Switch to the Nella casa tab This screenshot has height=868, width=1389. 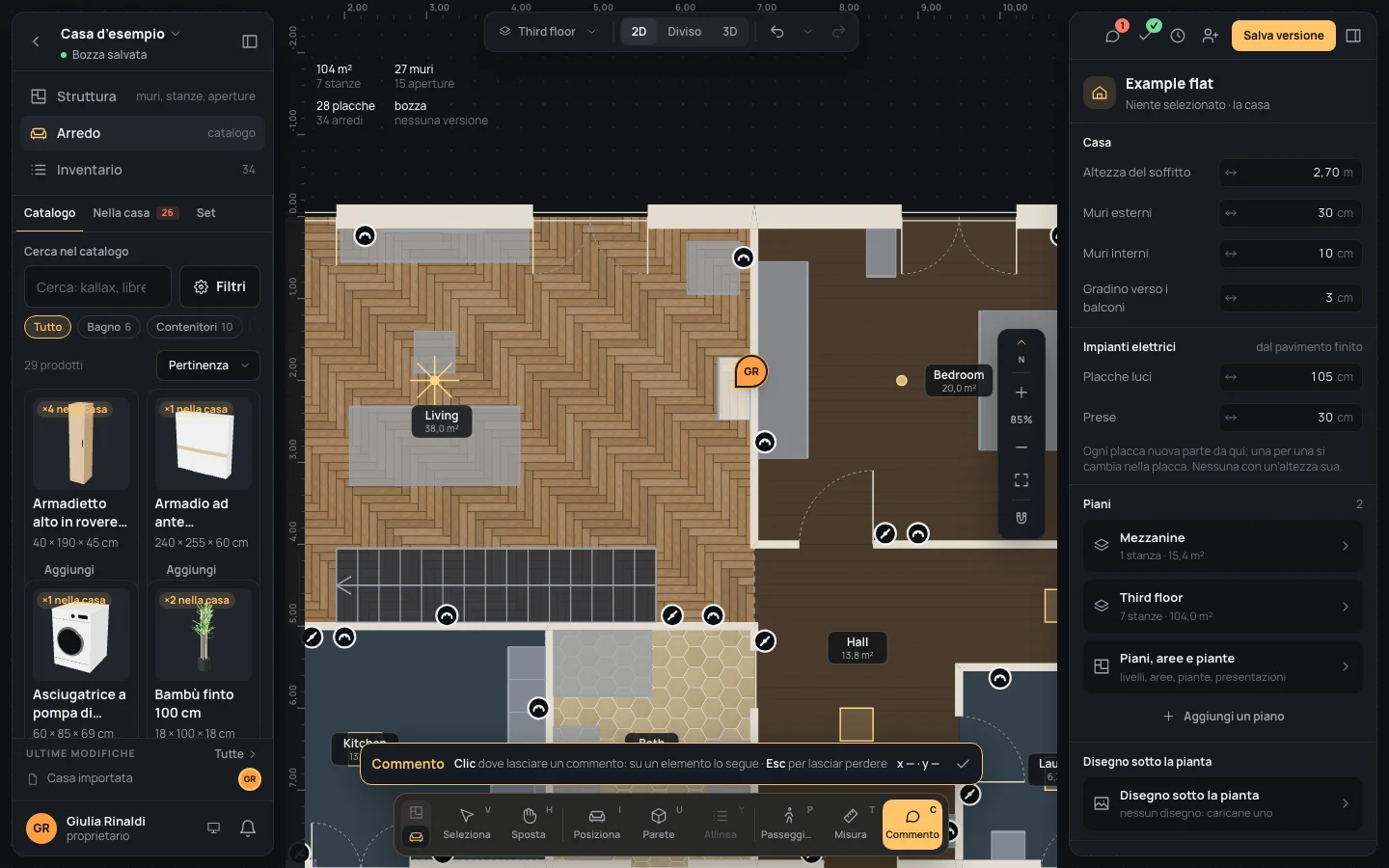point(135,213)
